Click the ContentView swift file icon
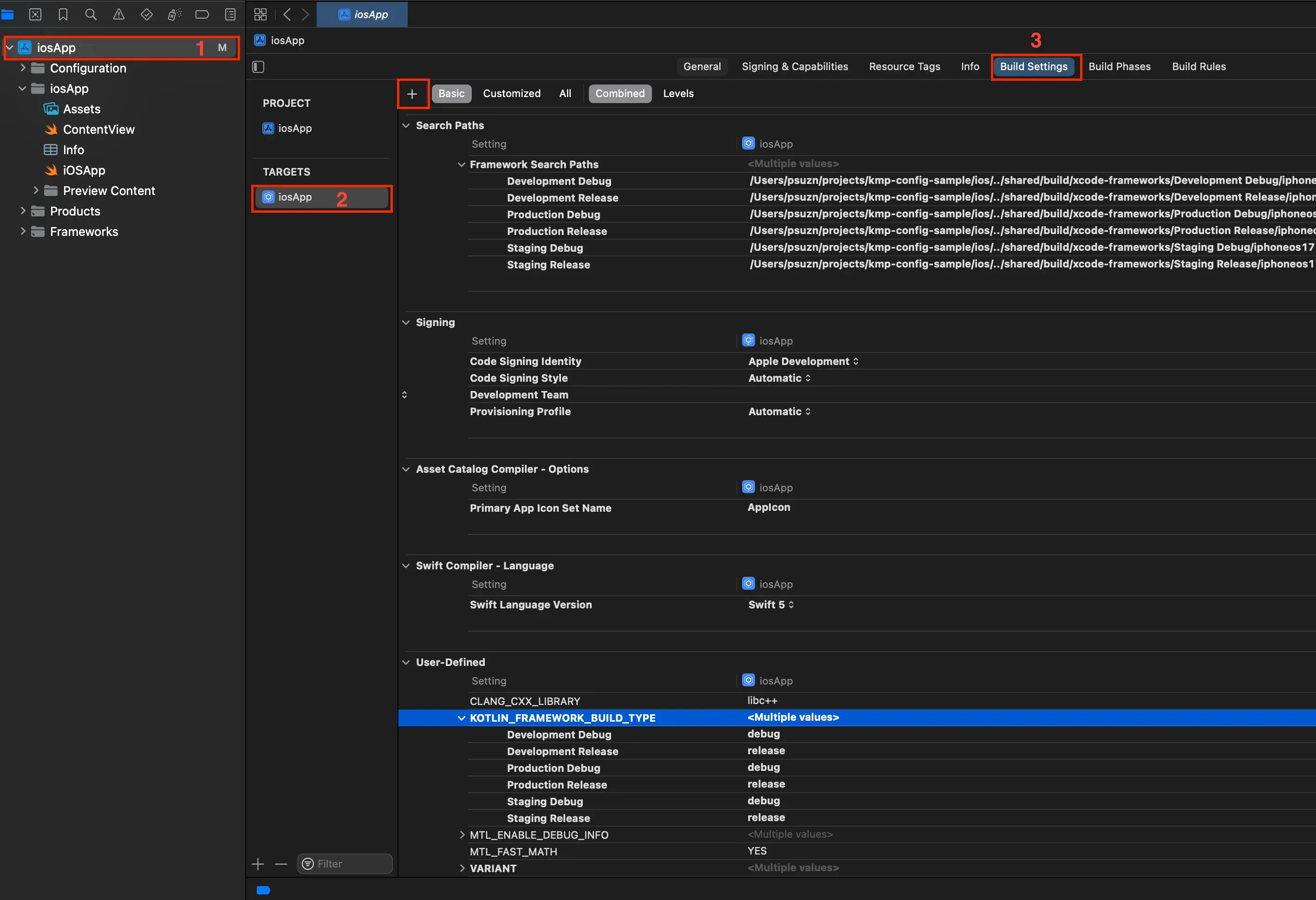 click(x=51, y=129)
